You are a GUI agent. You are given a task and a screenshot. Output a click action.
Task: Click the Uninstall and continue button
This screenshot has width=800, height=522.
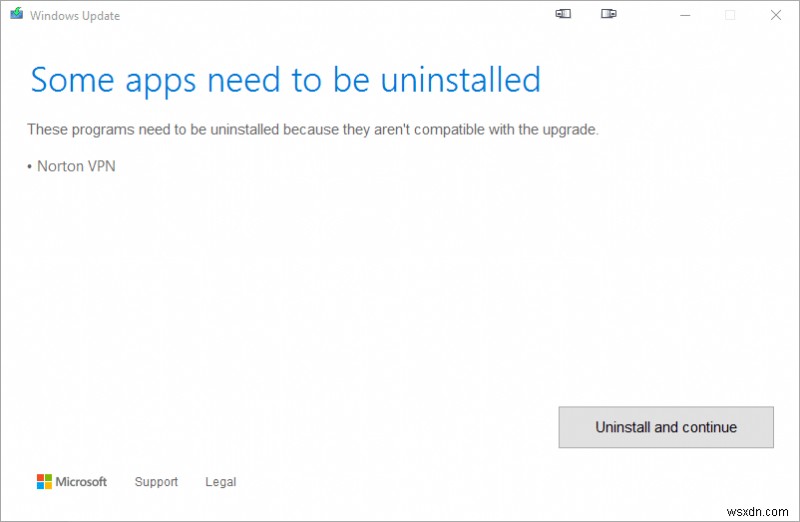tap(666, 427)
